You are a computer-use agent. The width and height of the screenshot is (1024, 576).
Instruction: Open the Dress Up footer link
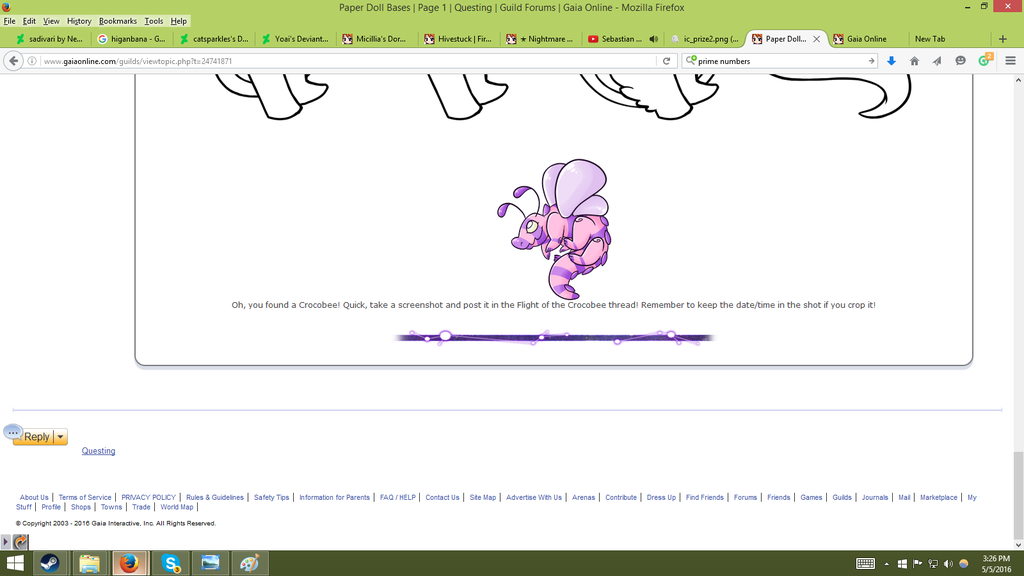point(661,498)
